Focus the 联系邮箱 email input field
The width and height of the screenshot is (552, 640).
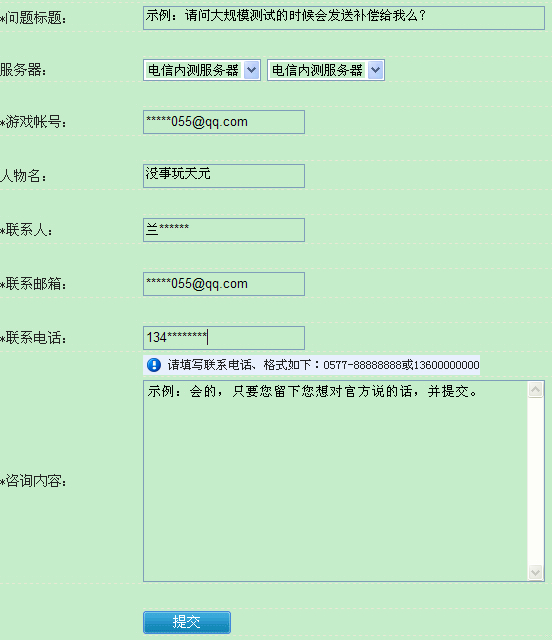click(x=224, y=284)
